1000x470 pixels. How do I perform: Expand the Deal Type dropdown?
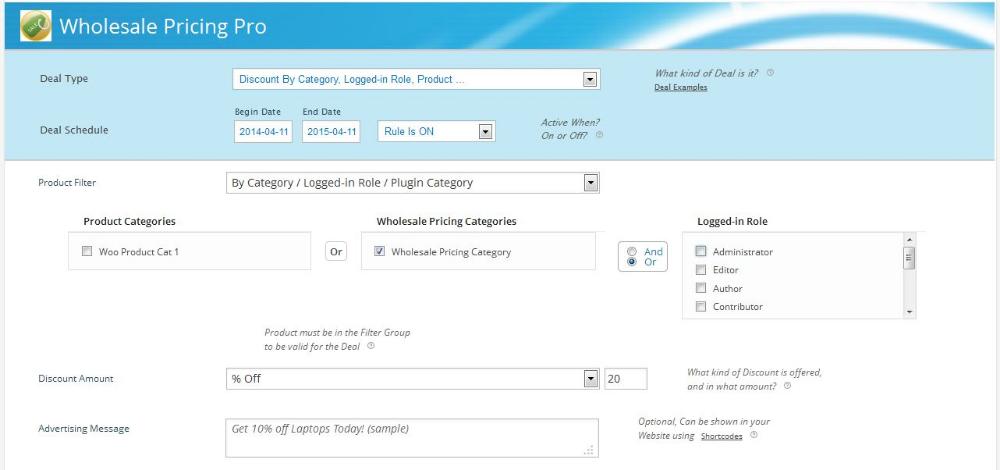pyautogui.click(x=416, y=79)
